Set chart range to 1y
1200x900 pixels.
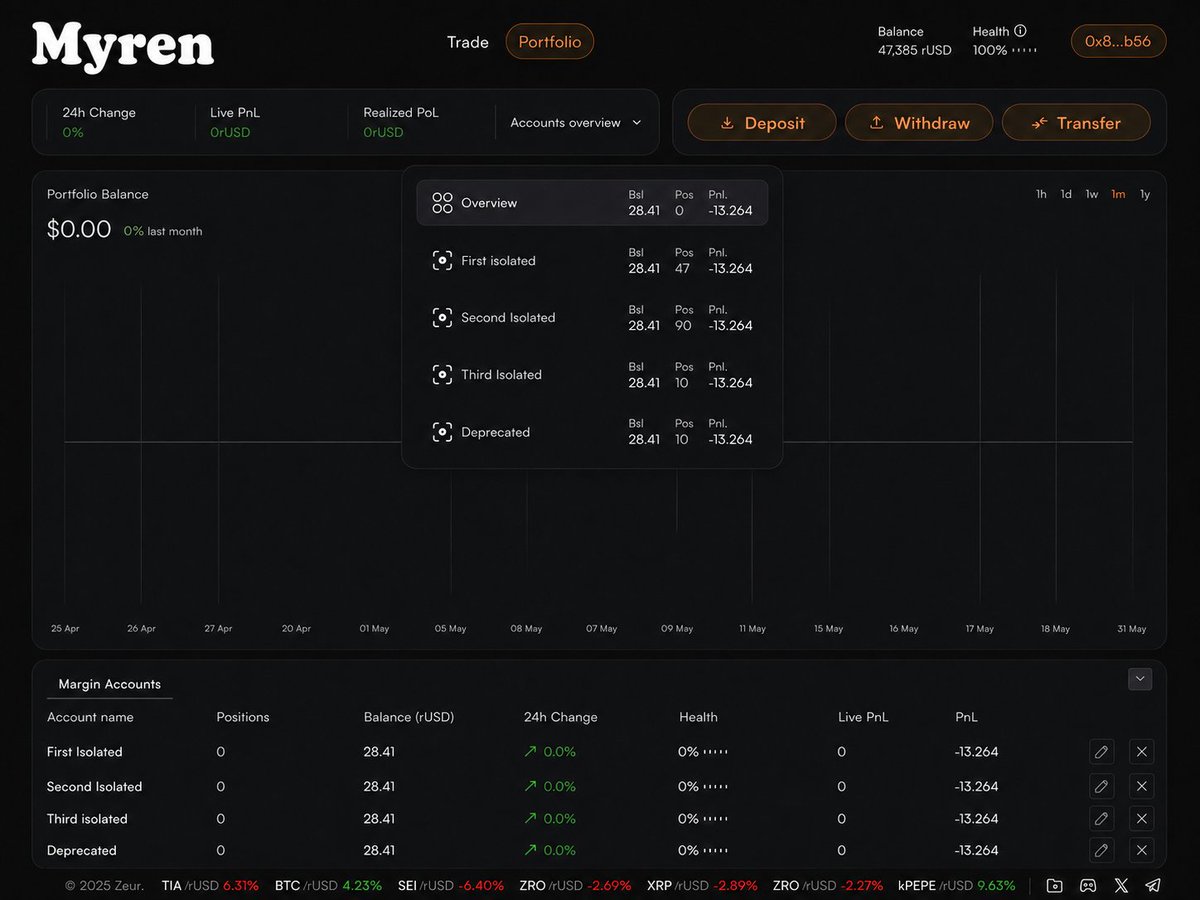pyautogui.click(x=1145, y=194)
